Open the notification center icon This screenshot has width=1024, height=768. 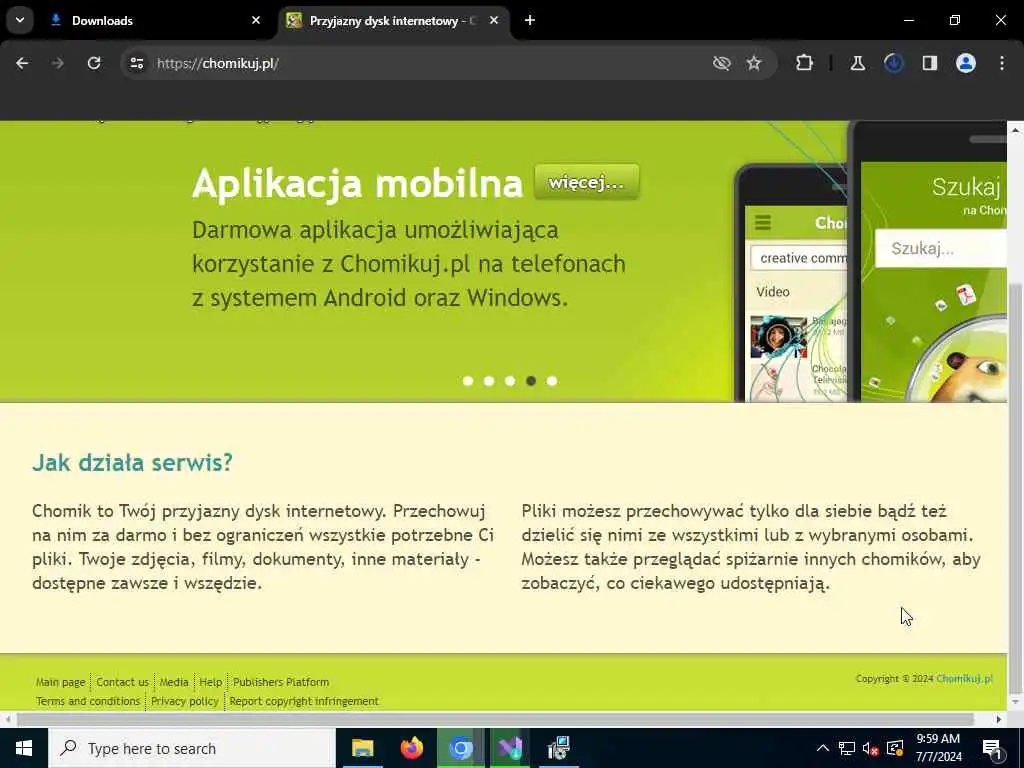(x=992, y=748)
